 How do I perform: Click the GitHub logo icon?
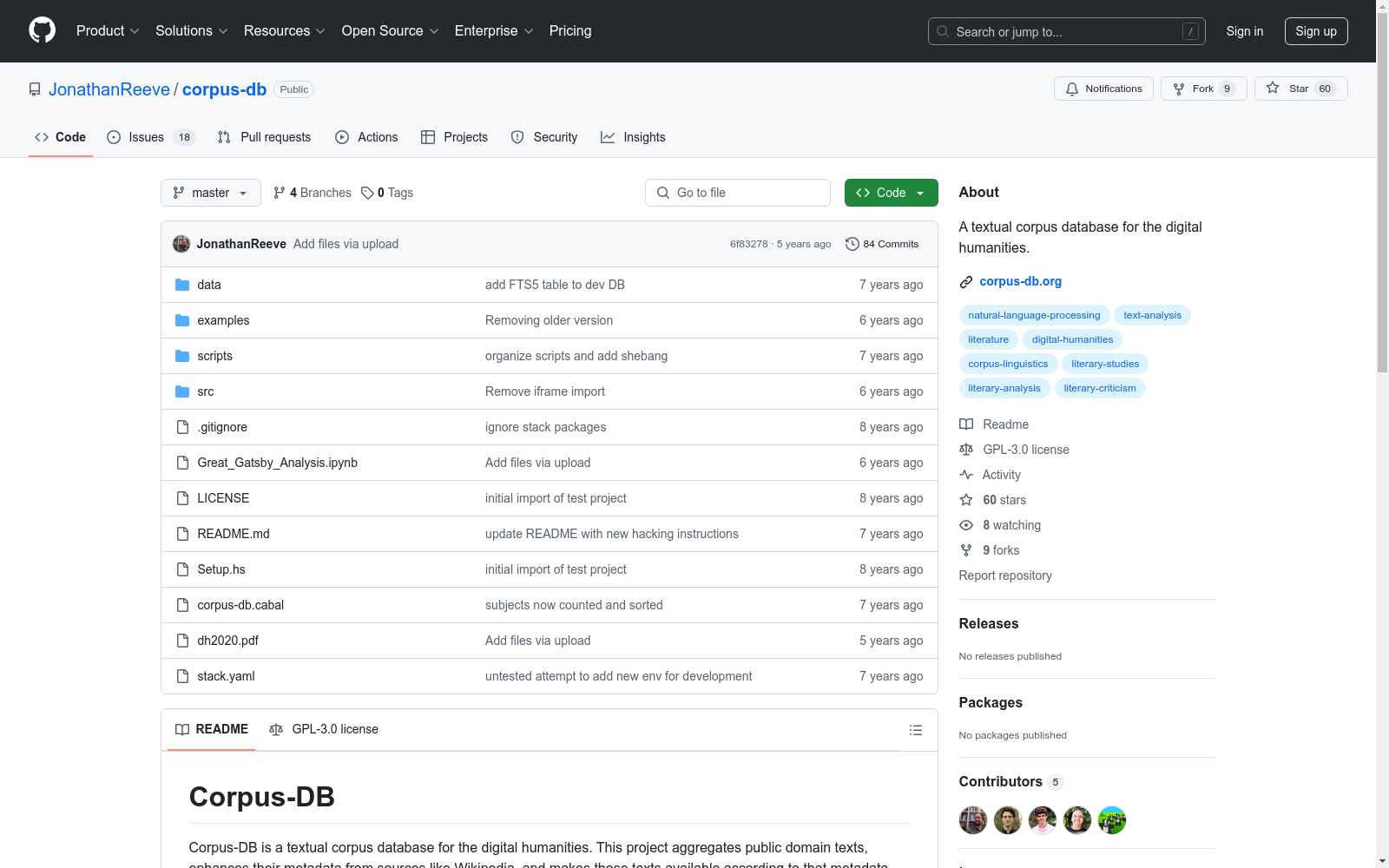pos(42,30)
